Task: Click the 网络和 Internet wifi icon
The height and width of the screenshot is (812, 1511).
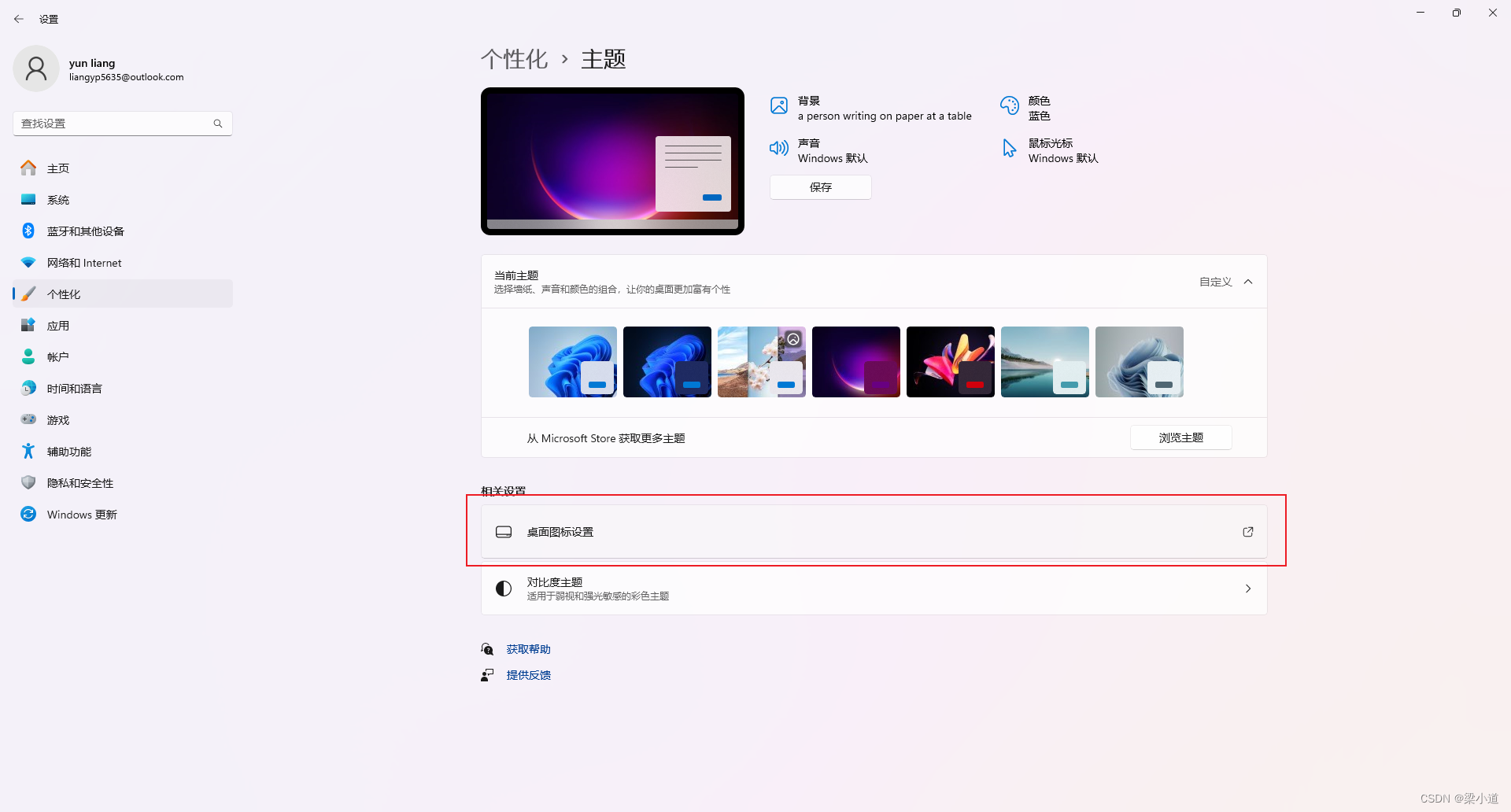Action: pyautogui.click(x=28, y=262)
